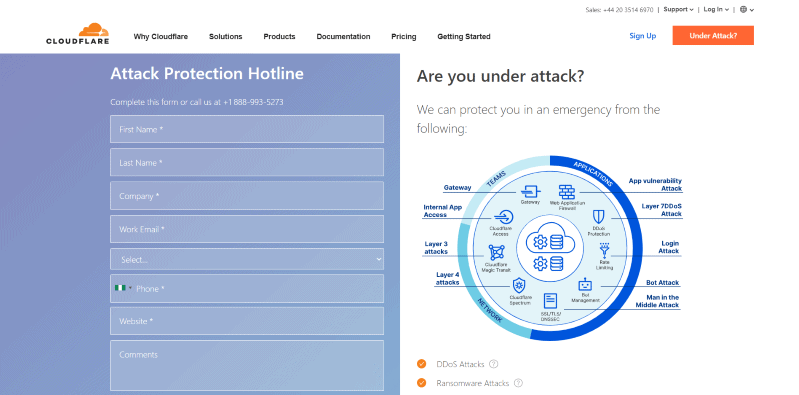Click the TEAMS ring segment label
799x395 pixels.
495,179
